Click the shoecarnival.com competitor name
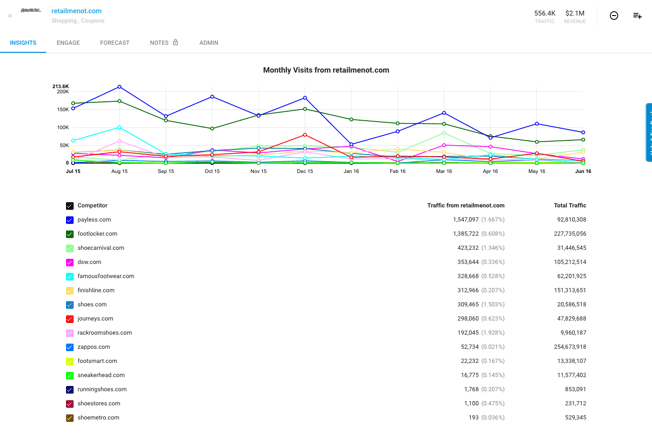Screen dimensions: 652x436 point(101,248)
